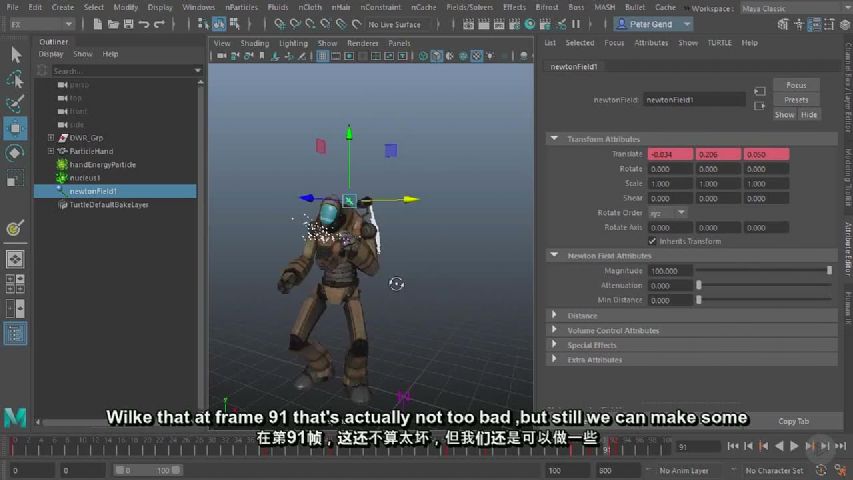The width and height of the screenshot is (853, 480).
Task: Click the Focus button
Action: [x=796, y=85]
